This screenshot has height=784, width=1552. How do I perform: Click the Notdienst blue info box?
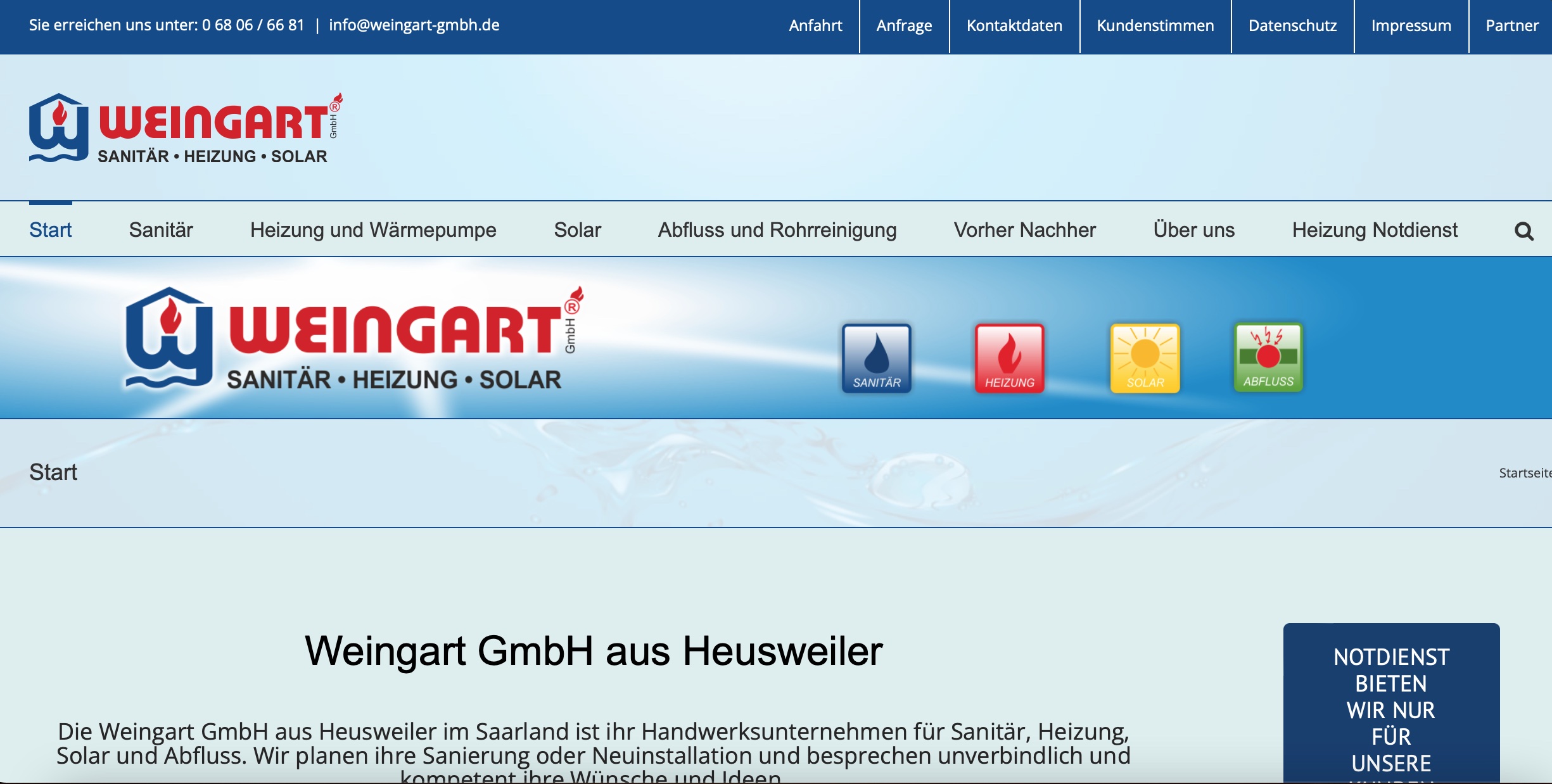(1391, 703)
